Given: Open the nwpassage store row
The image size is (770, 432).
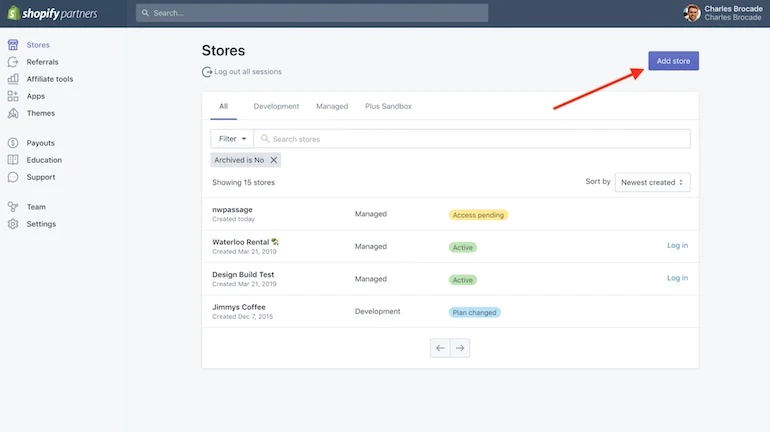Looking at the screenshot, I should pyautogui.click(x=450, y=214).
